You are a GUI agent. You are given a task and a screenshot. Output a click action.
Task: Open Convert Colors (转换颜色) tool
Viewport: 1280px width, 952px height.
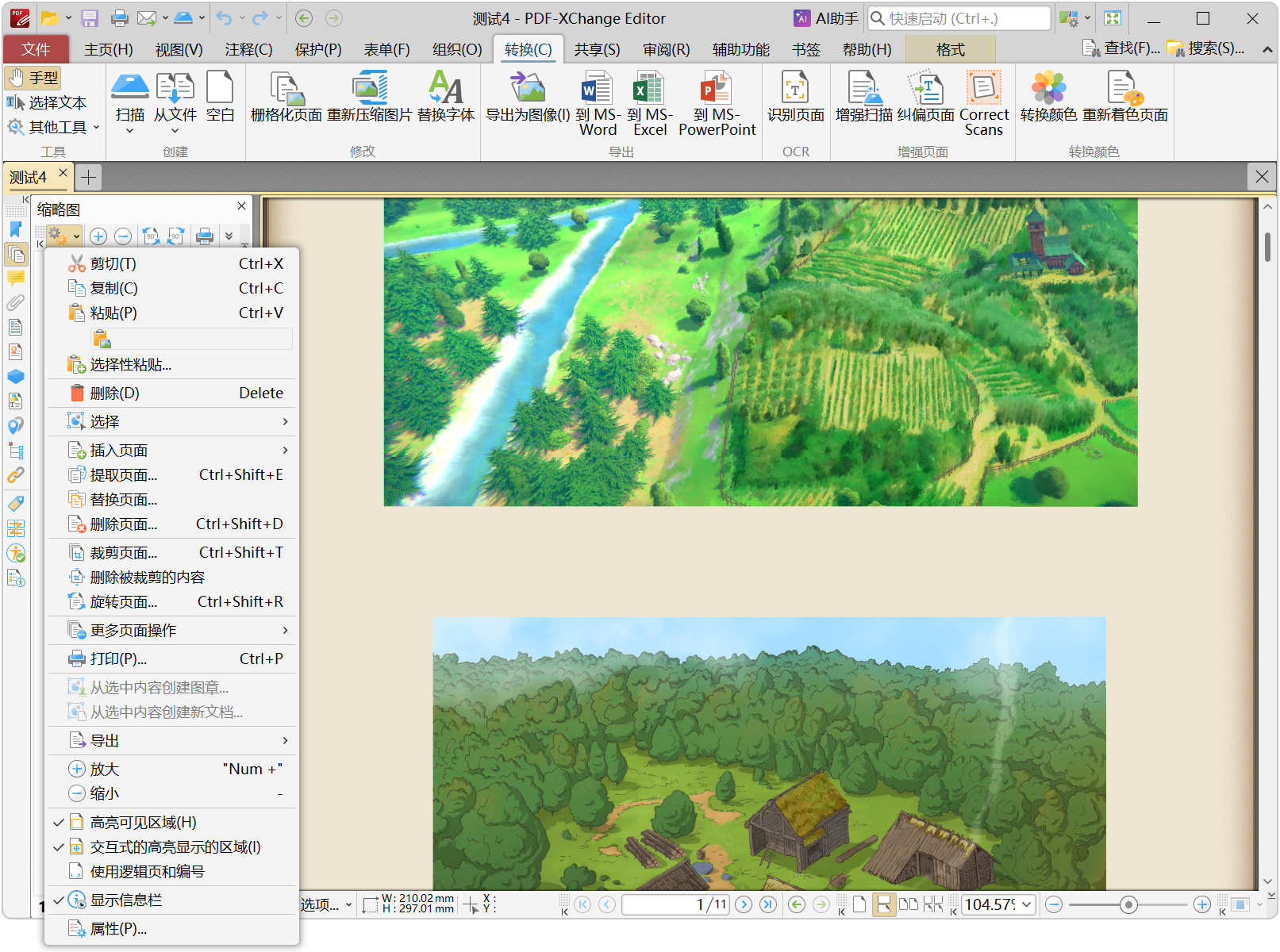point(1048,87)
